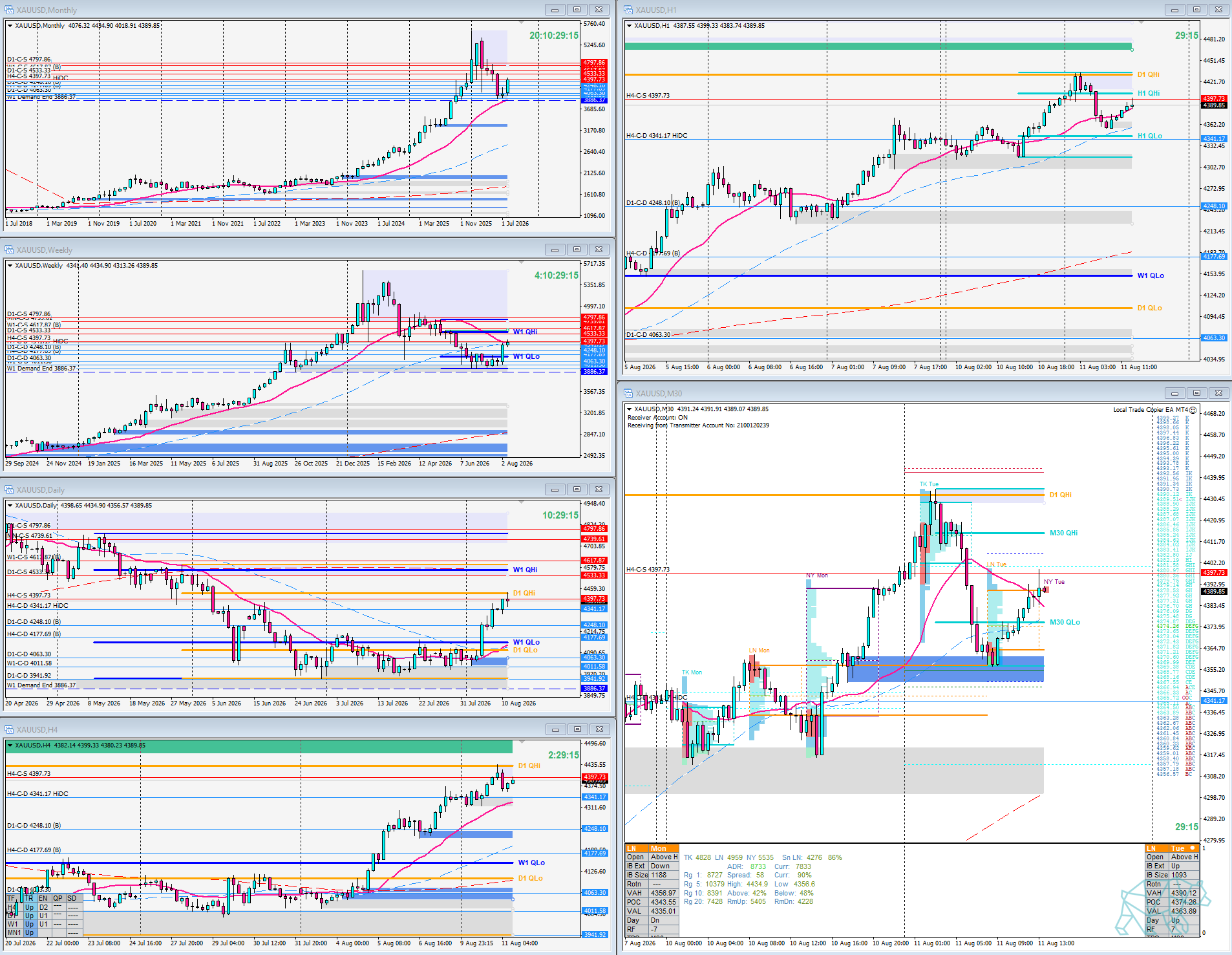Click the 'D2' cell in H4 dashboard
This screenshot has height=955, width=1232.
(43, 907)
